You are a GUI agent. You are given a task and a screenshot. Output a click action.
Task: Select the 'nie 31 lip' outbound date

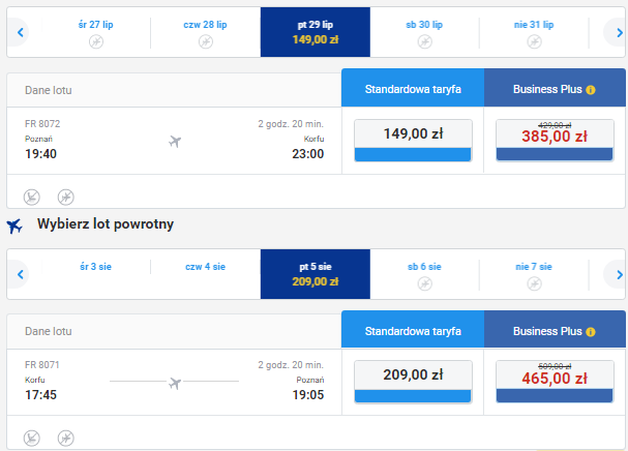pos(534,32)
